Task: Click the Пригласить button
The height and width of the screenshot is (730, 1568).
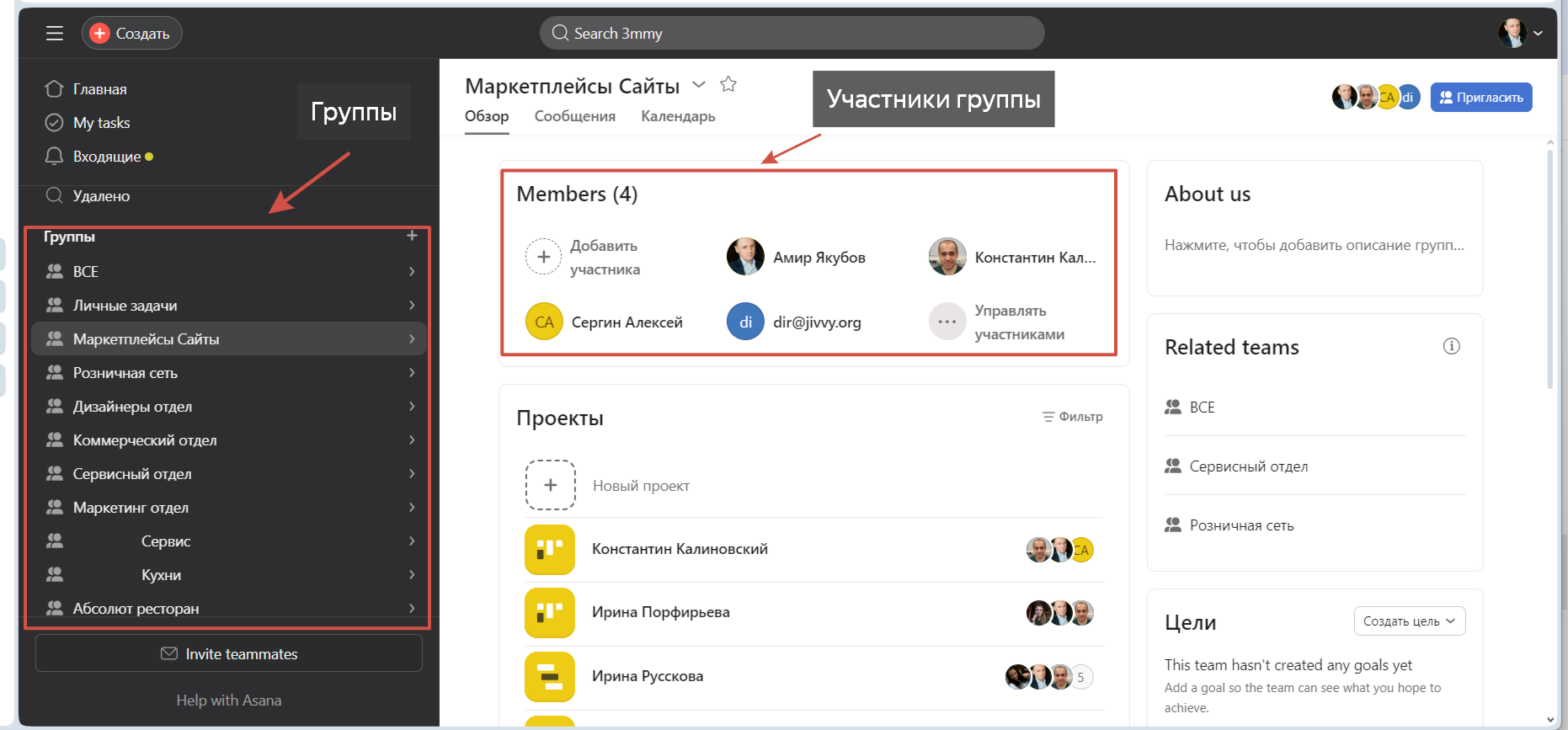Action: coord(1481,97)
